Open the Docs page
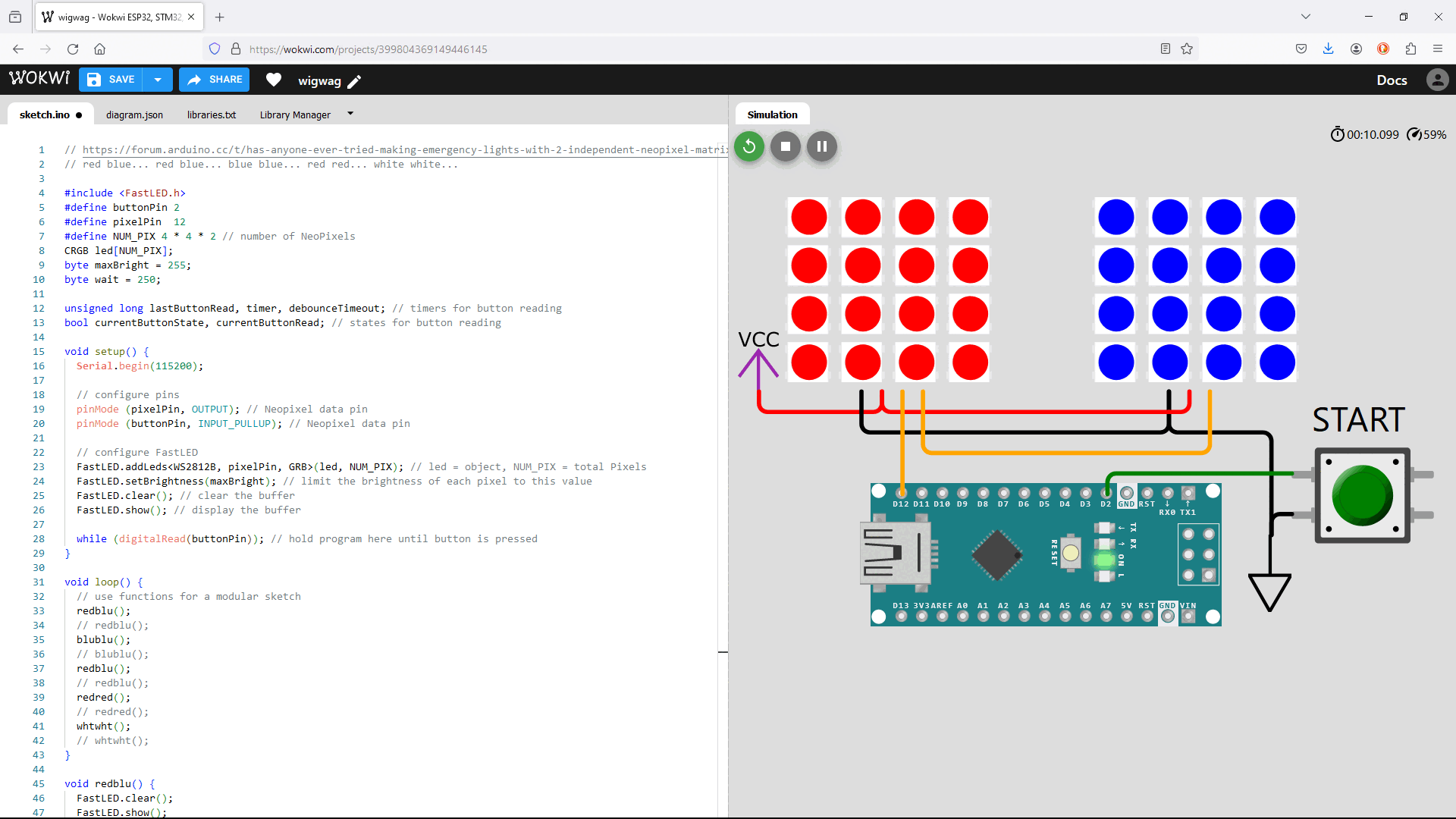 pos(1392,80)
